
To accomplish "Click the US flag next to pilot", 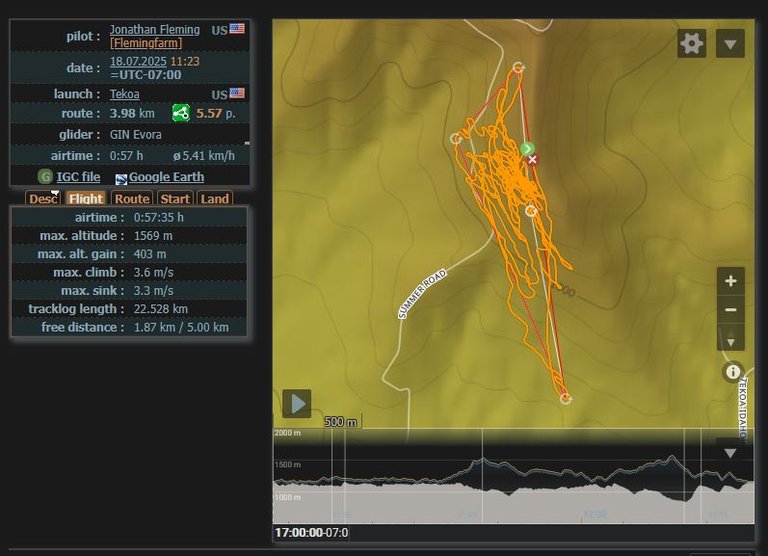I will (x=237, y=28).
